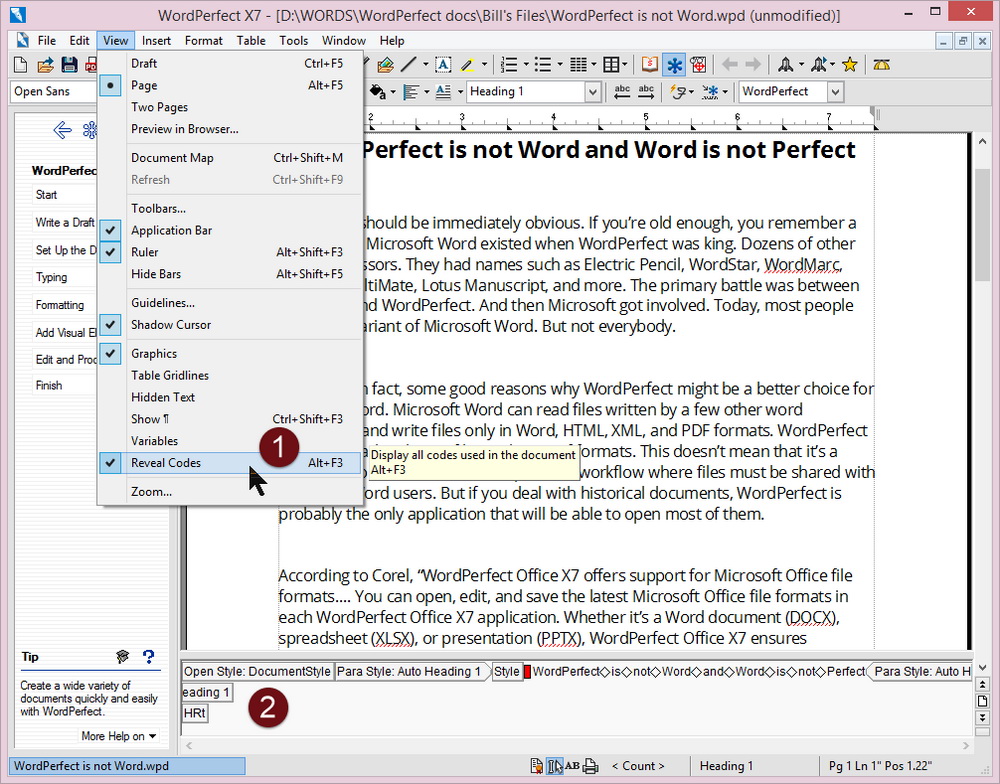Click the Back arrow in the toolbar
This screenshot has height=784, width=1000.
point(730,64)
